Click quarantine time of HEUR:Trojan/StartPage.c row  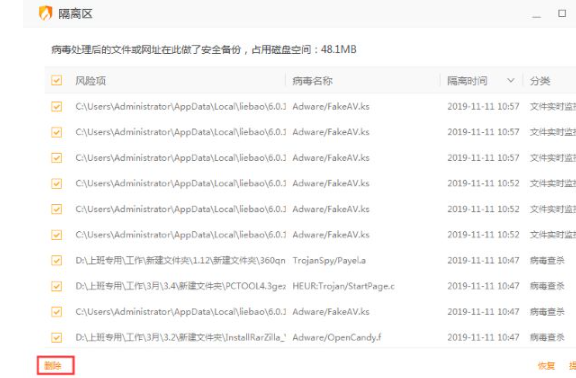click(483, 286)
